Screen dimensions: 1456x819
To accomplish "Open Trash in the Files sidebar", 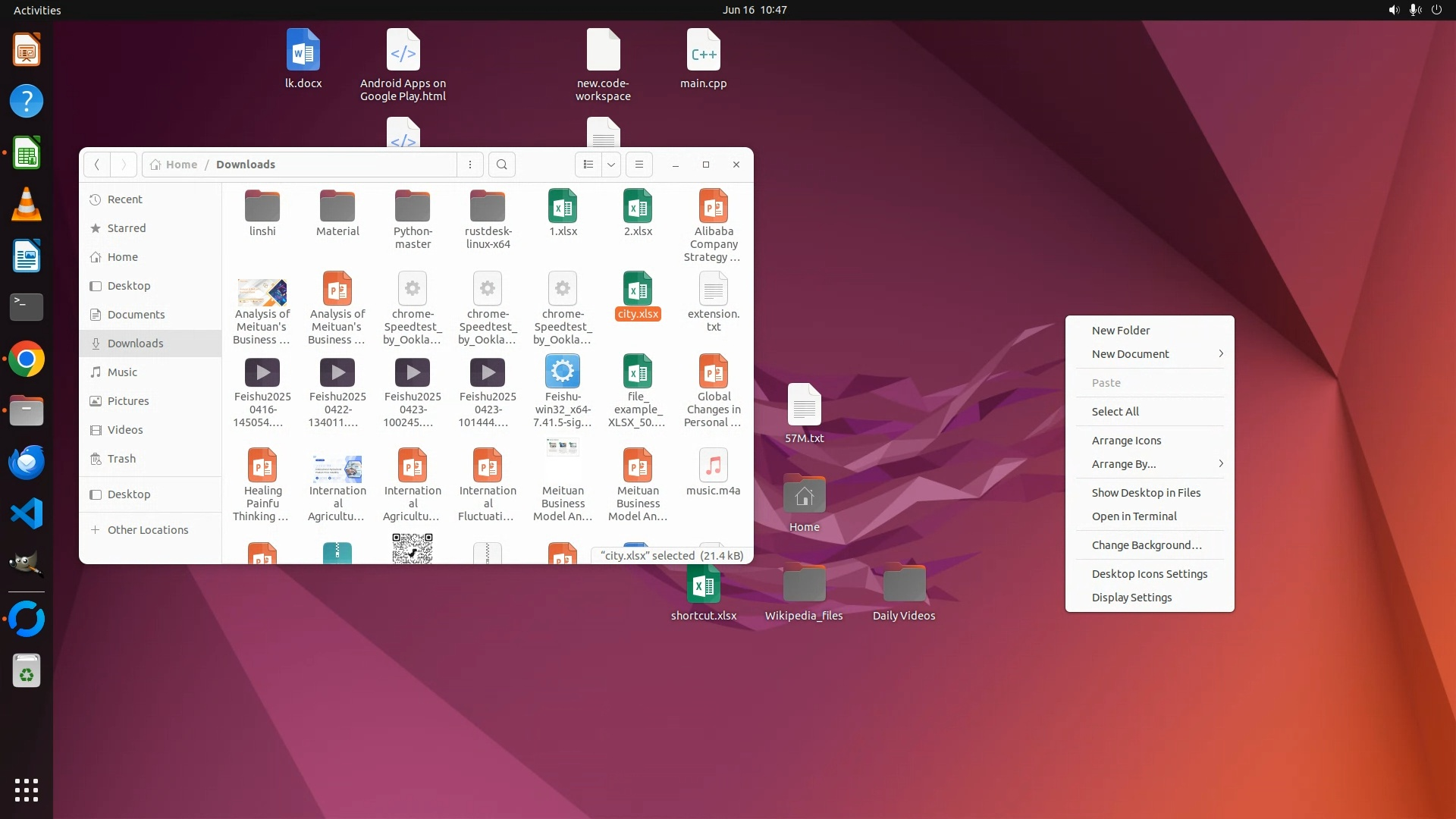I will pos(121,459).
